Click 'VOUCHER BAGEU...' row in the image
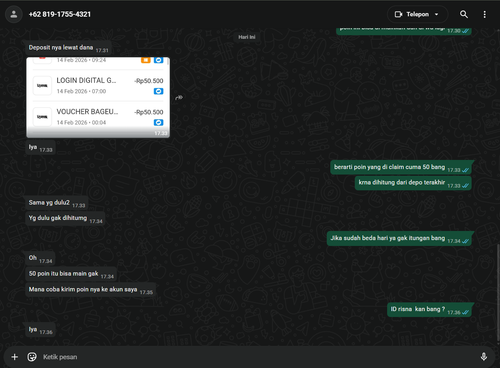The height and width of the screenshot is (368, 500). (98, 117)
